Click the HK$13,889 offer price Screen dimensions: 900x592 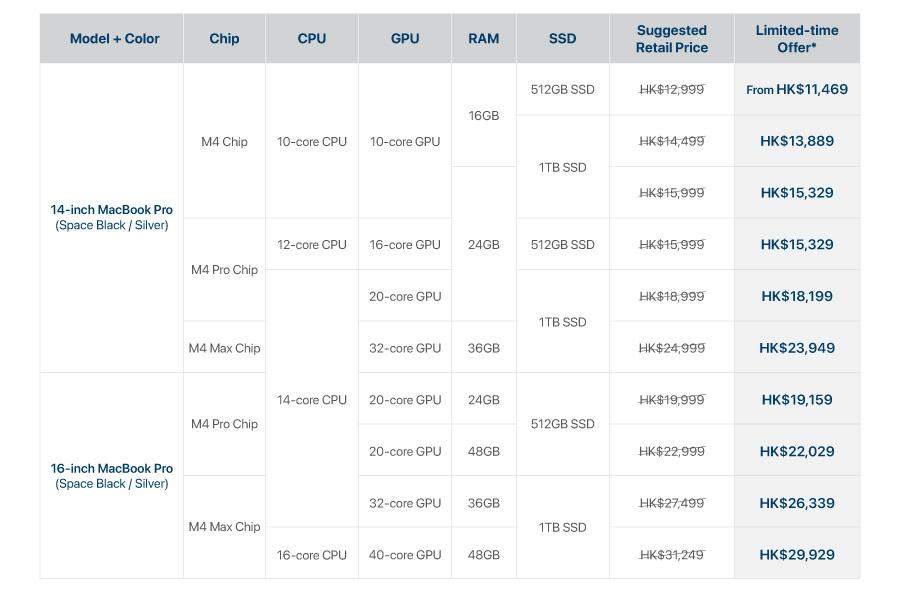coord(797,141)
